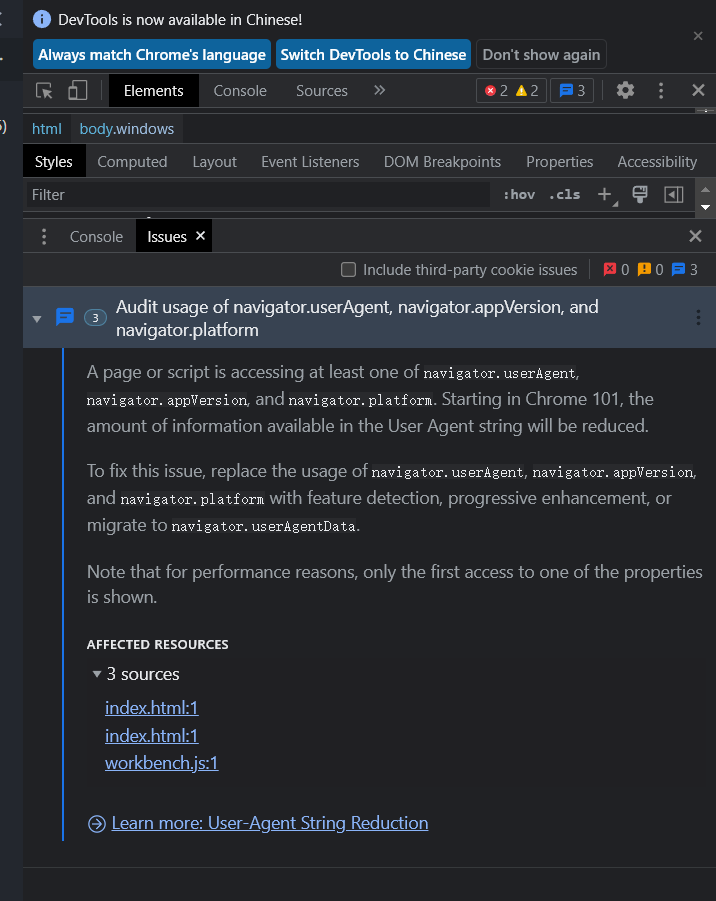Screen dimensions: 716x901
Task: Select the element inspector cursor icon
Action: click(43, 90)
